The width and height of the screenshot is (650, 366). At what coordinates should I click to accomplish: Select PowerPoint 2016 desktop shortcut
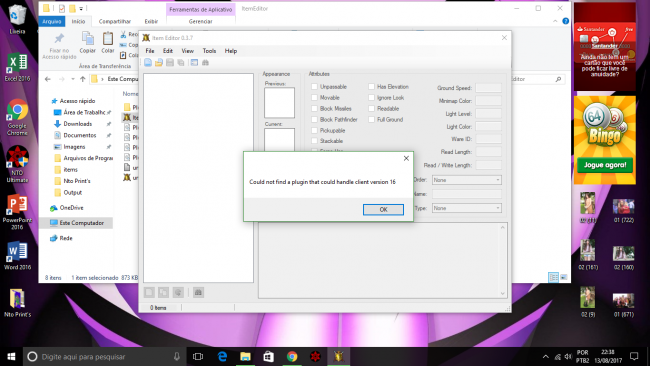pyautogui.click(x=17, y=211)
